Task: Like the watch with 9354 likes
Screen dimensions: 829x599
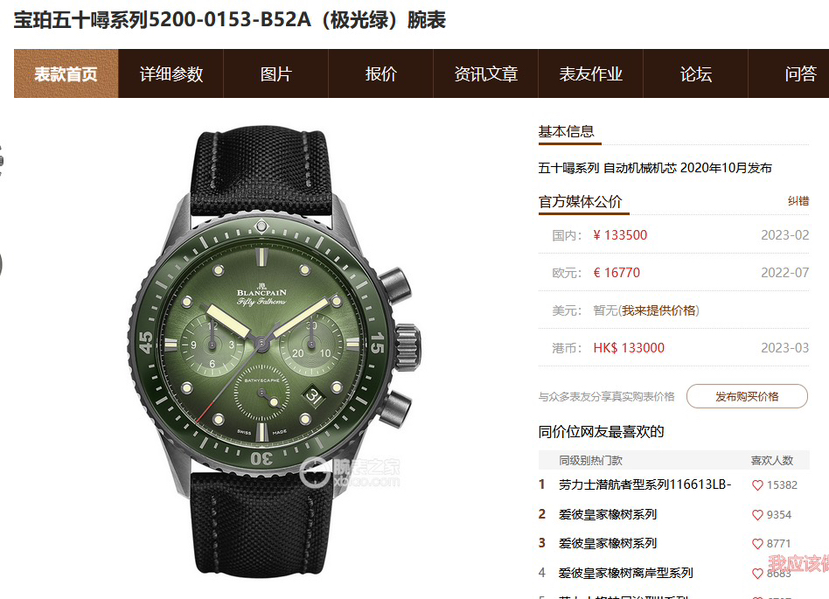Action: [x=757, y=515]
